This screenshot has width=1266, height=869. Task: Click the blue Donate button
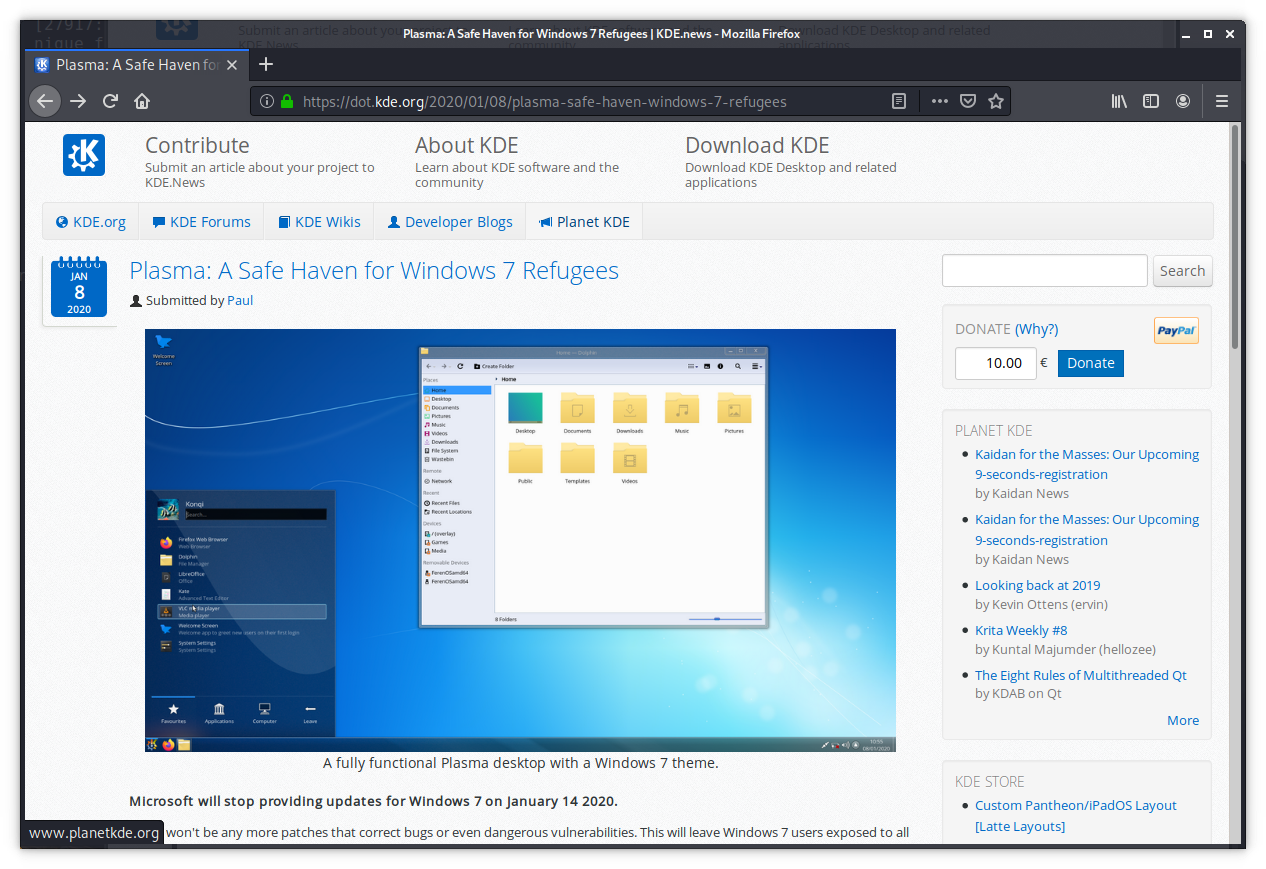[x=1091, y=363]
